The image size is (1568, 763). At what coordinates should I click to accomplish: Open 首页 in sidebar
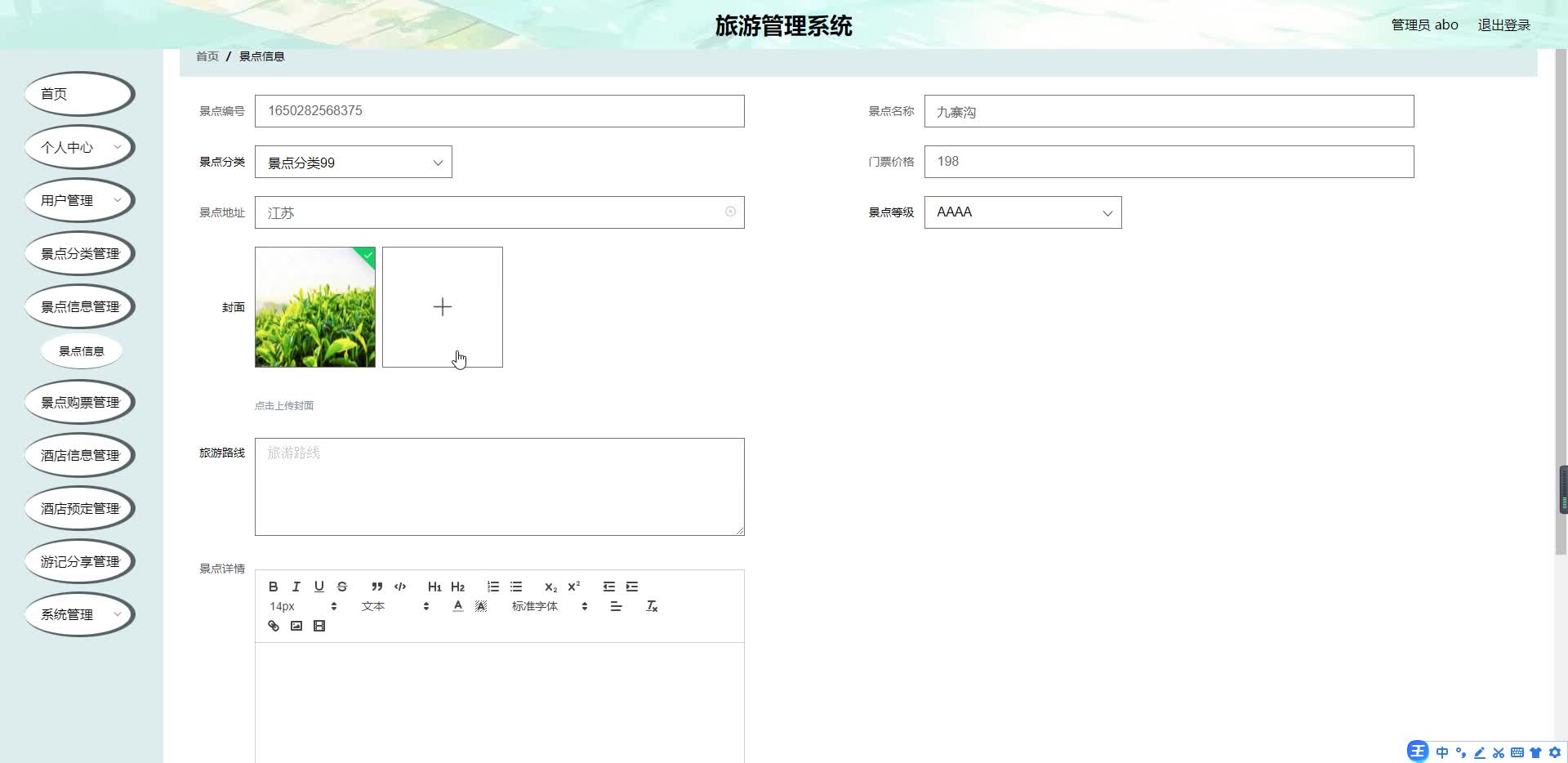coord(80,94)
